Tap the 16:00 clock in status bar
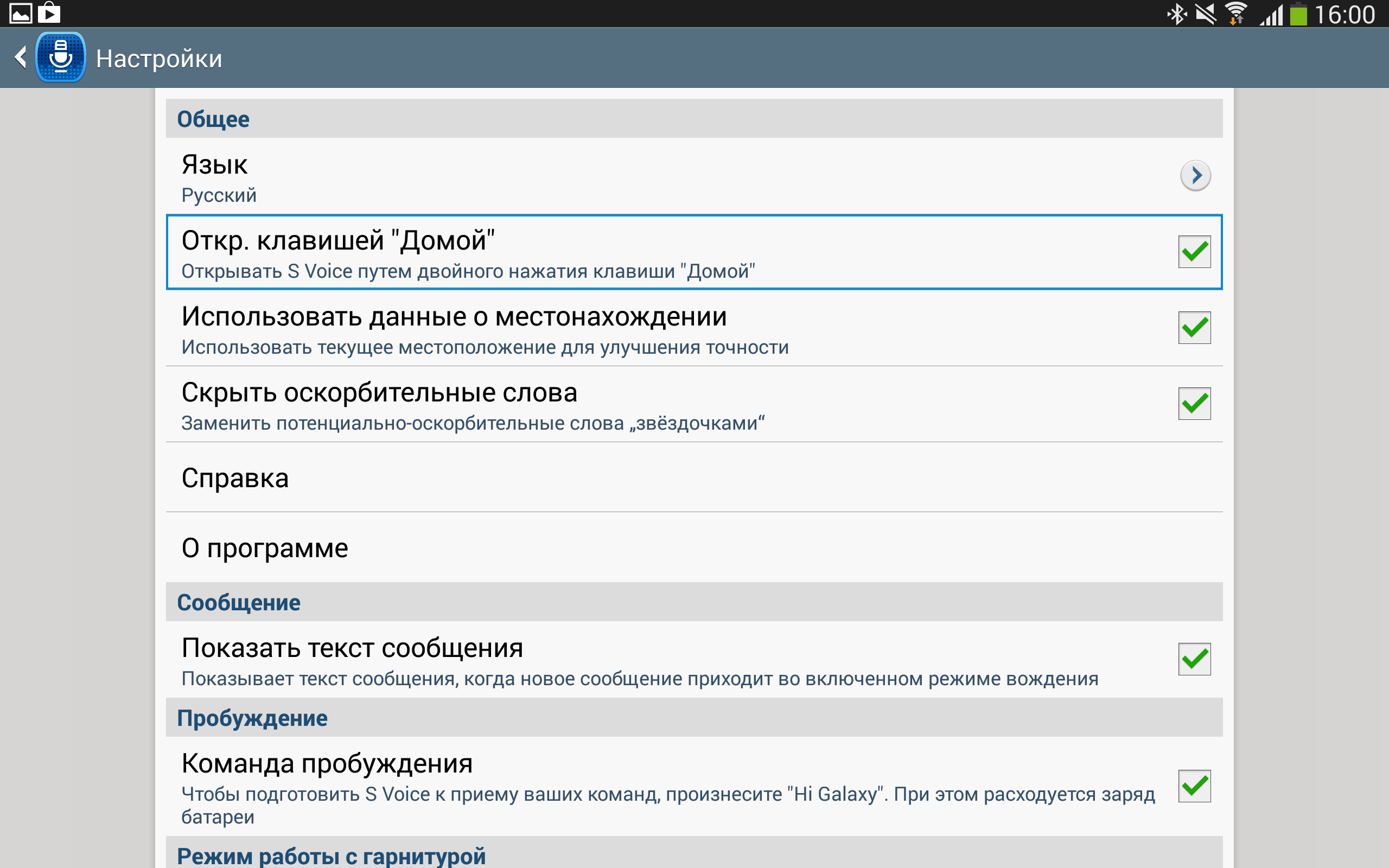 [x=1345, y=14]
